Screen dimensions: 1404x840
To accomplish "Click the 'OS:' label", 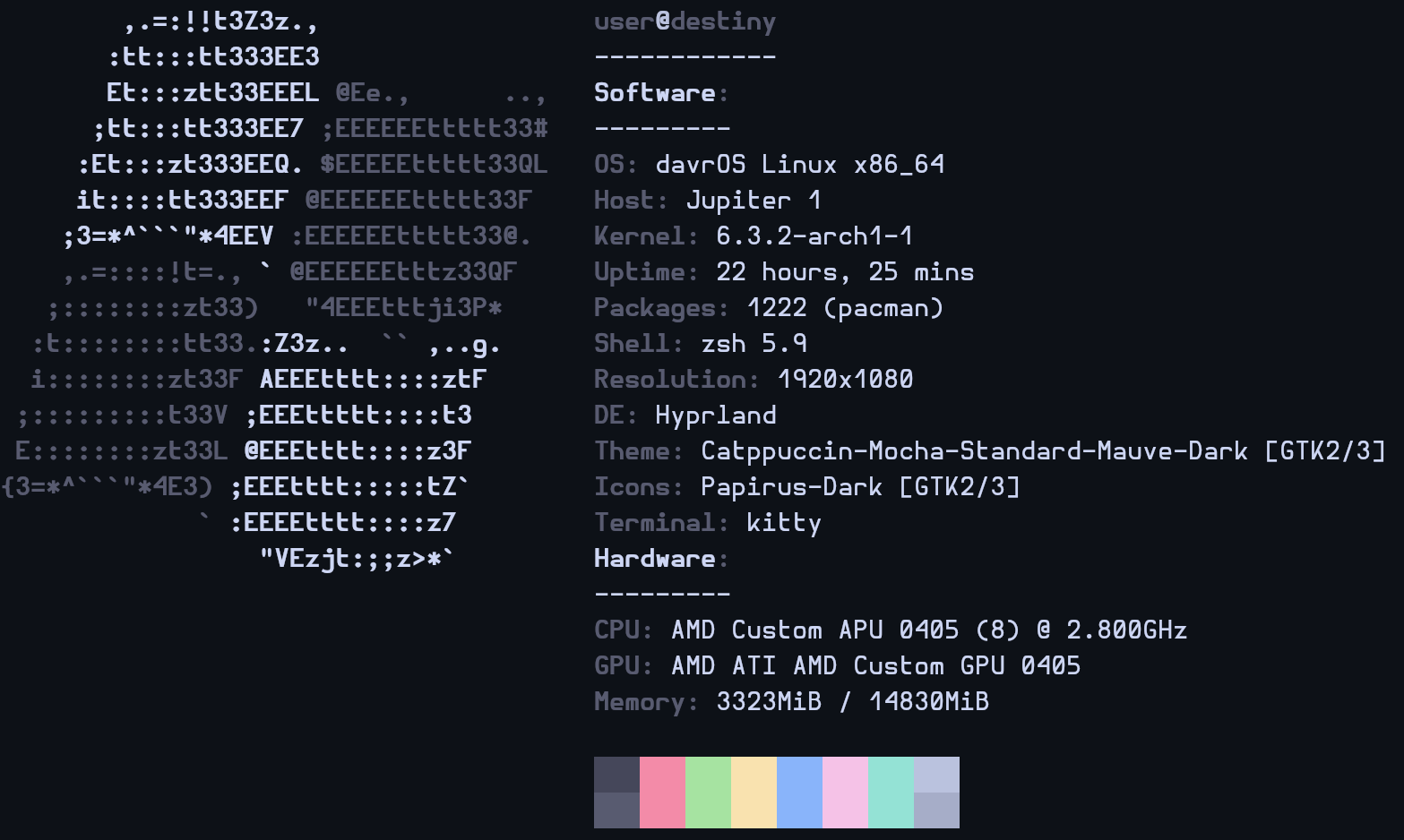I will click(x=616, y=165).
